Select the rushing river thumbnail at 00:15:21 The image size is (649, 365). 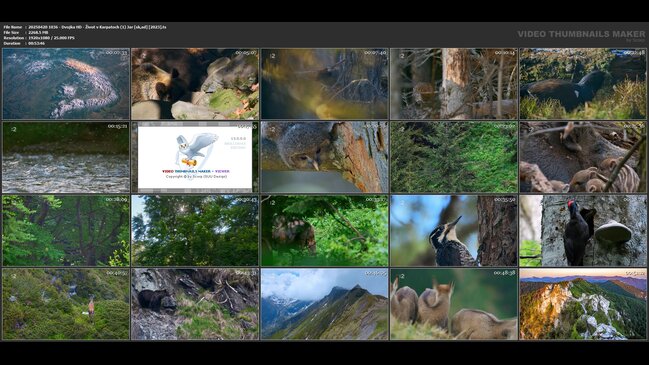tap(66, 157)
